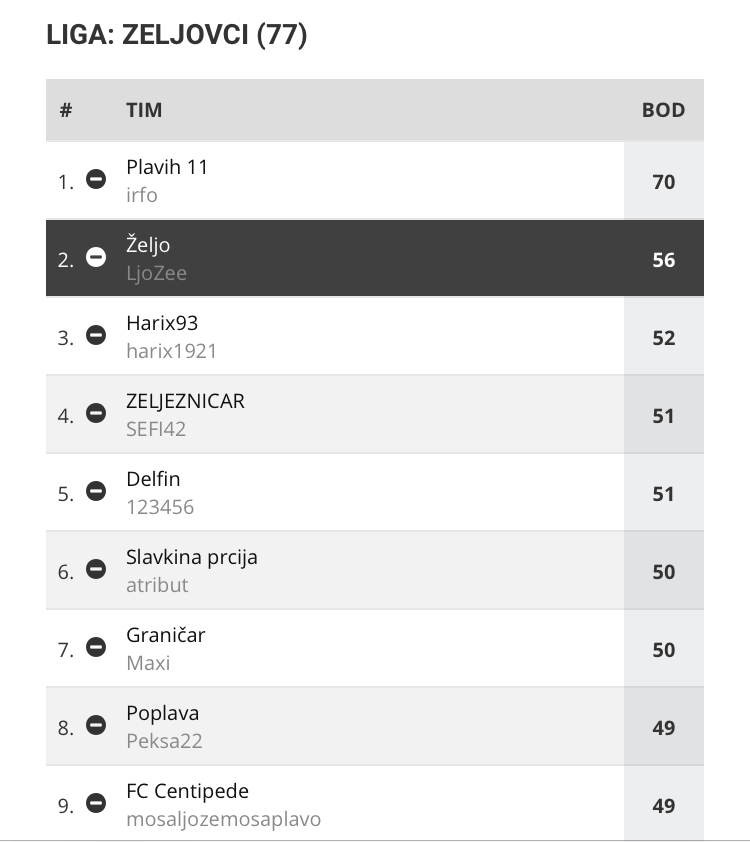This screenshot has width=750, height=842.
Task: Click the BOD column header
Action: point(664,110)
